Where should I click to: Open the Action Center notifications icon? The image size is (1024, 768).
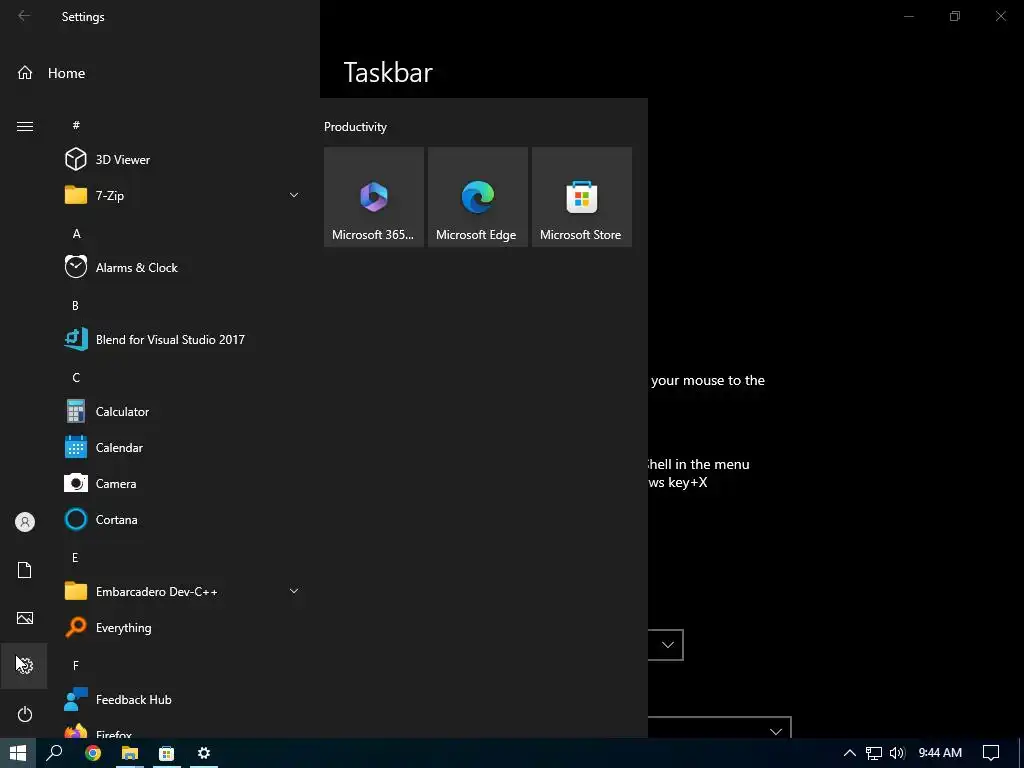tap(991, 753)
